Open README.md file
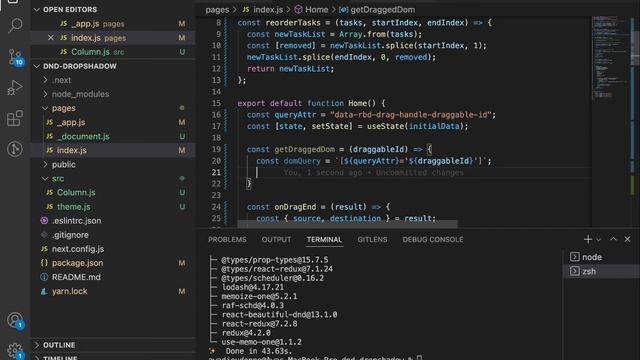 [x=113, y=277]
